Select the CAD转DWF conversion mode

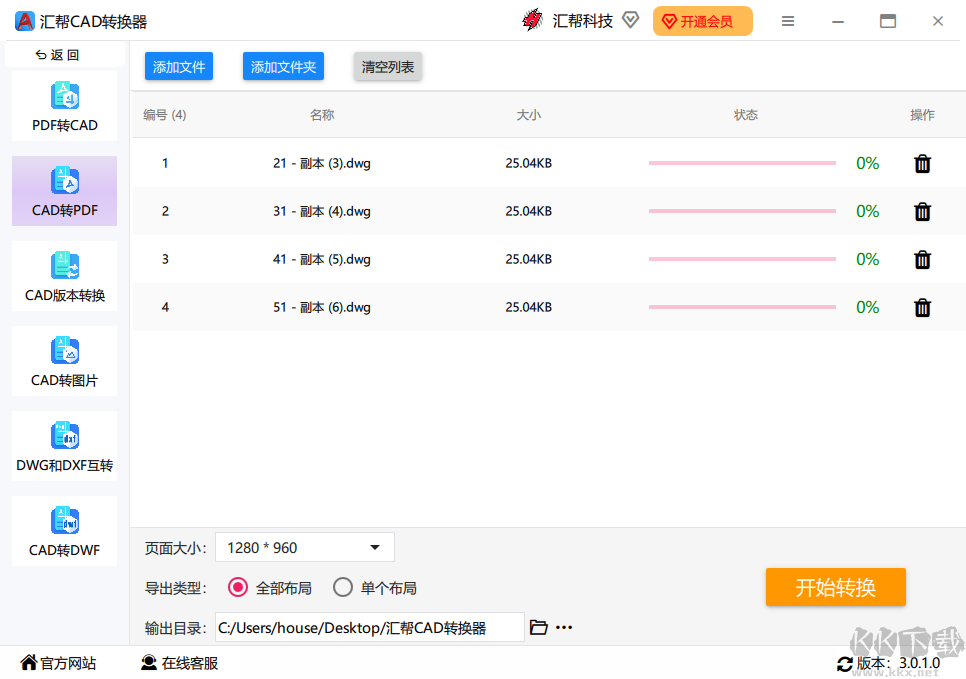(64, 531)
